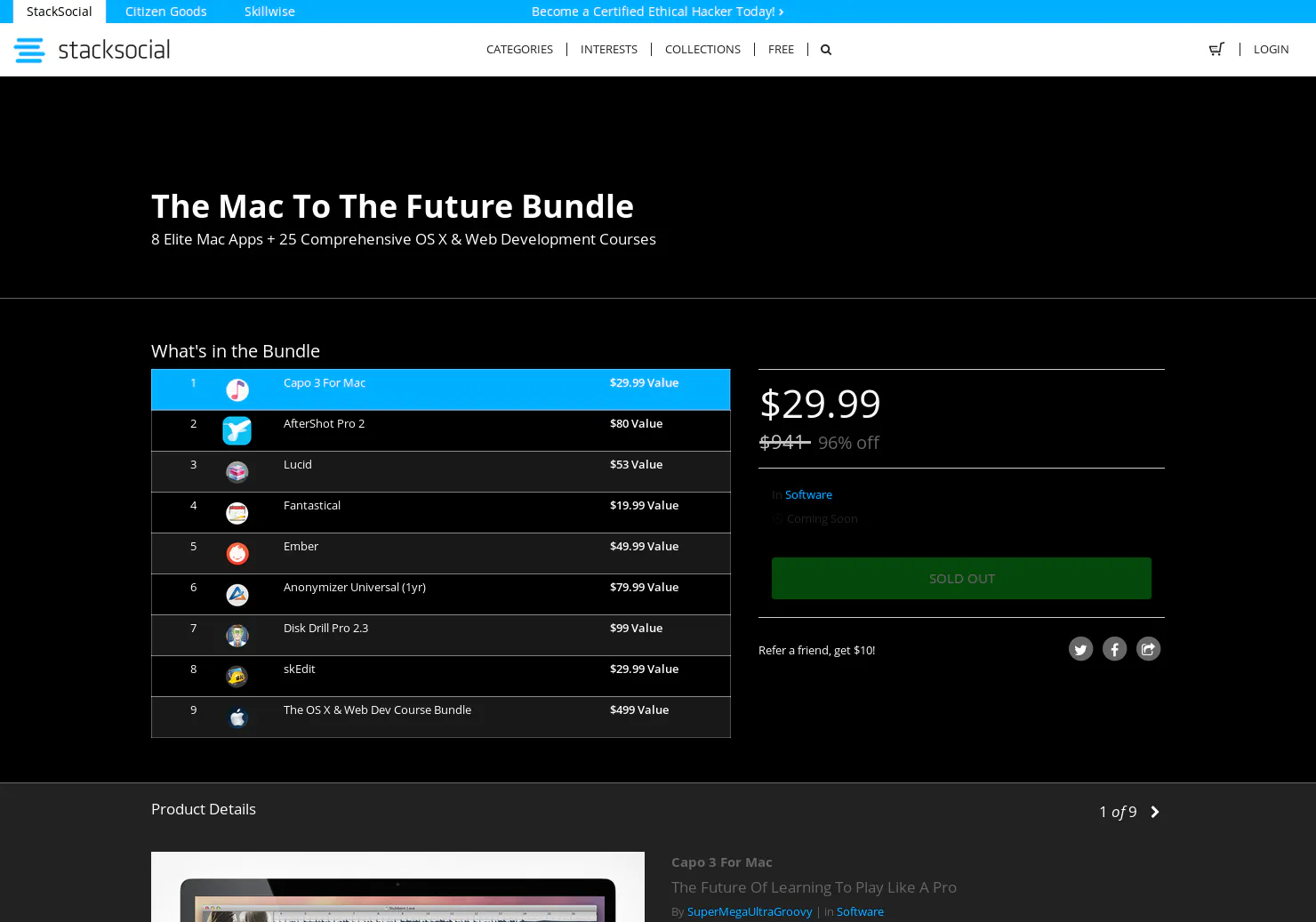This screenshot has height=922, width=1316.
Task: Open the Login link
Action: (x=1271, y=49)
